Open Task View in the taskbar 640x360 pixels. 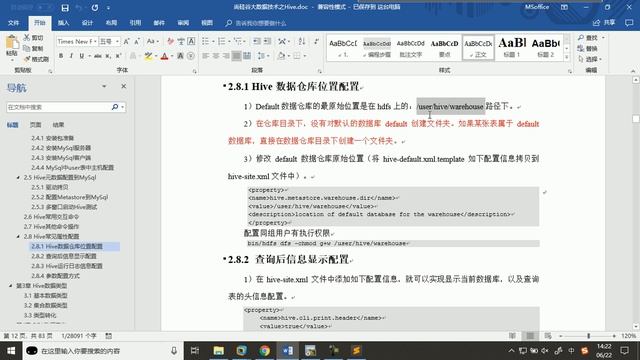tap(195, 351)
